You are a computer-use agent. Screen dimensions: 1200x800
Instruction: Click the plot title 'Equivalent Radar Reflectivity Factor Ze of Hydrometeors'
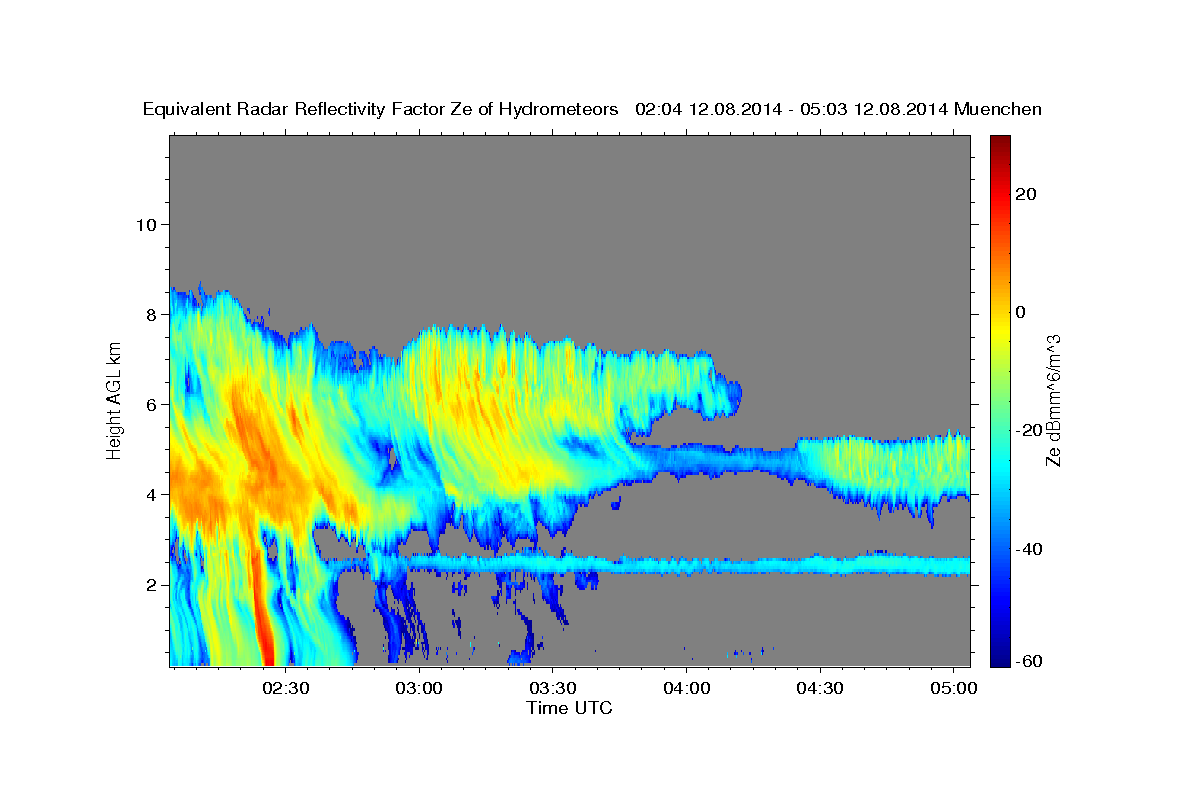pos(381,110)
